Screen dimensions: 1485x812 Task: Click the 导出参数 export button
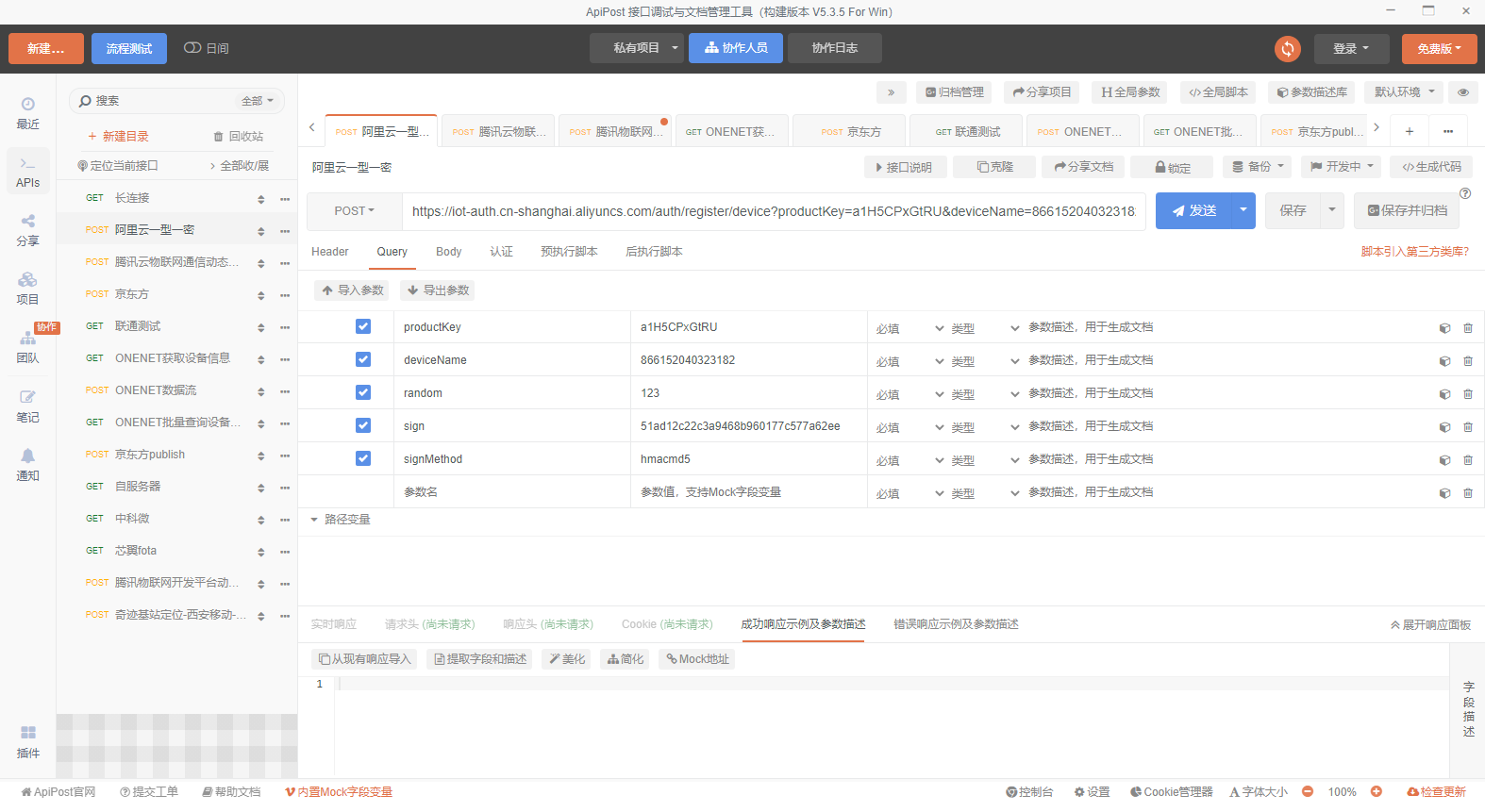click(438, 290)
